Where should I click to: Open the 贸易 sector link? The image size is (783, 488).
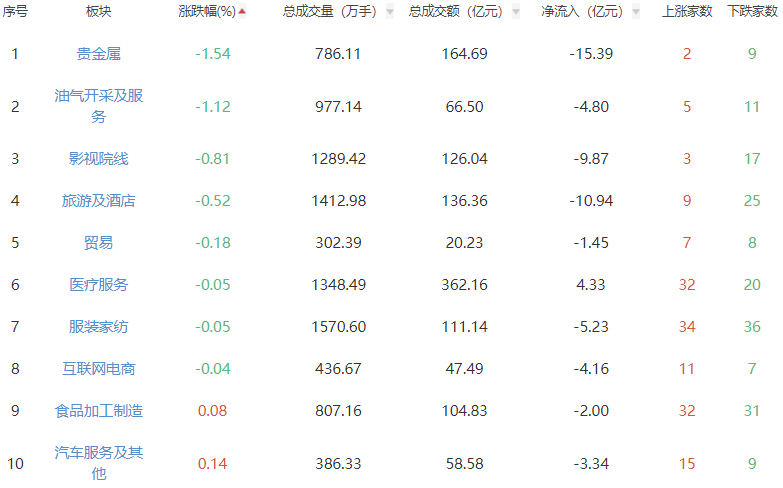click(99, 242)
